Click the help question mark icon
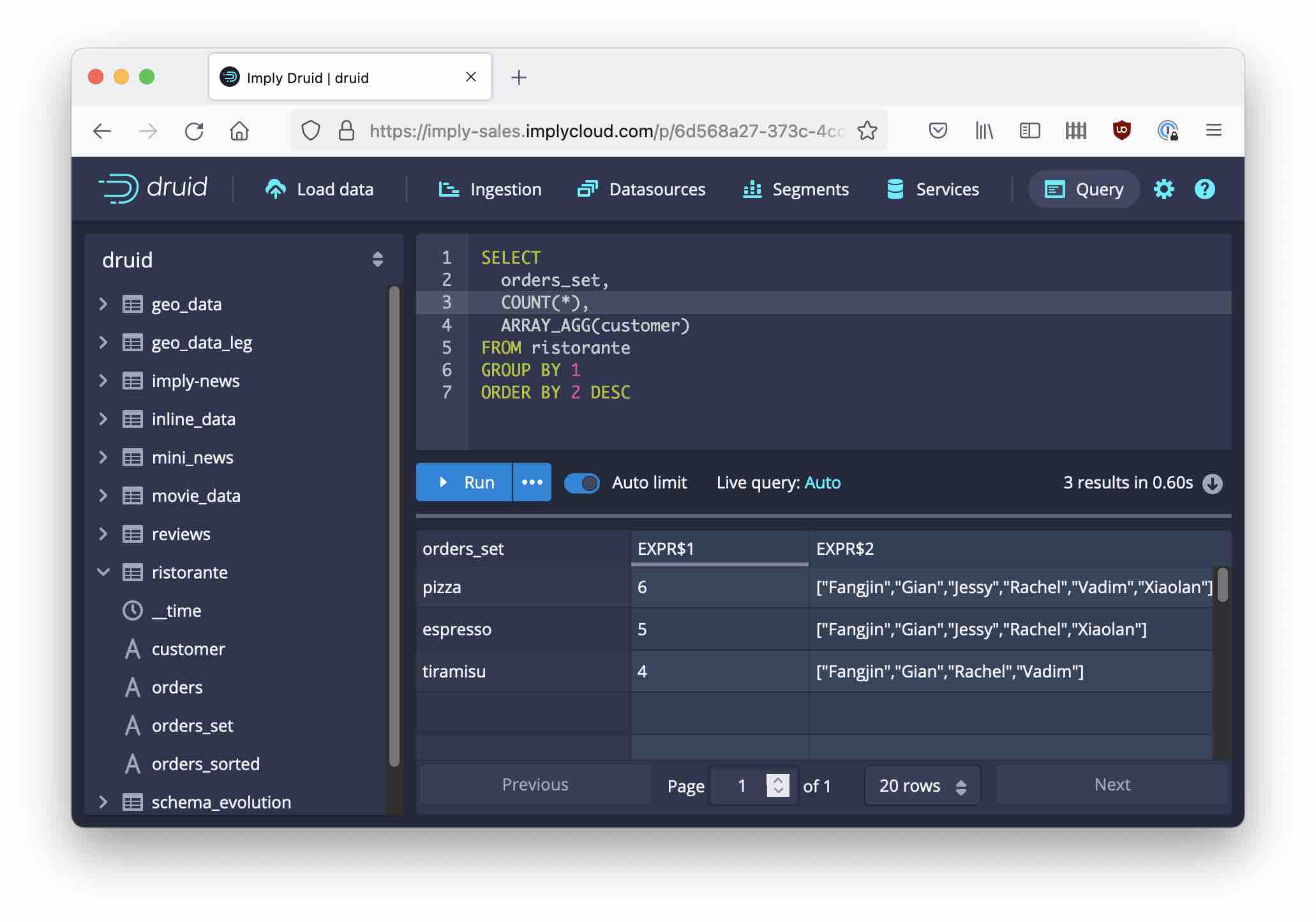Viewport: 1316px width, 922px height. pyautogui.click(x=1204, y=190)
